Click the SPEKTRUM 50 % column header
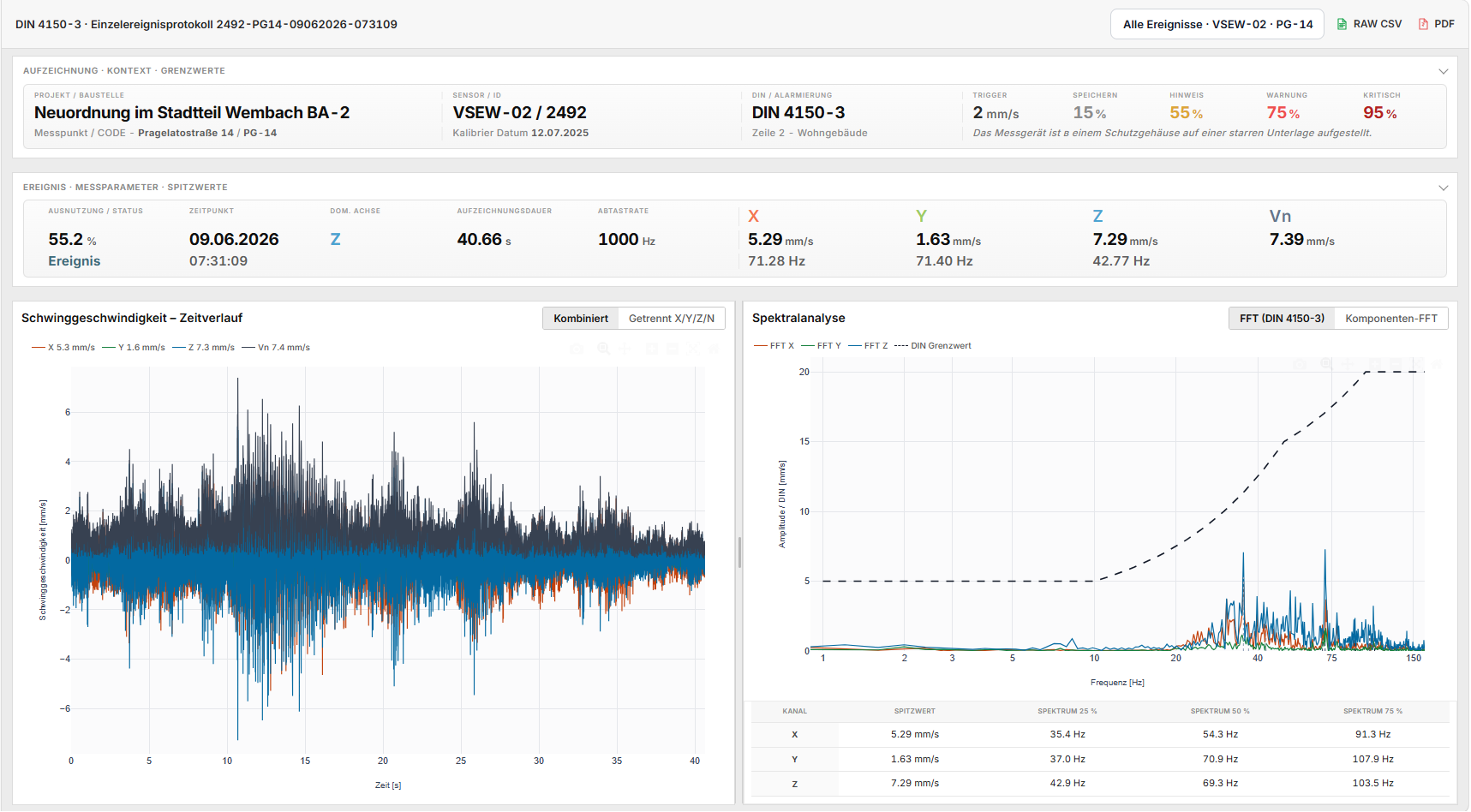The width and height of the screenshot is (1471, 812). 1220,712
